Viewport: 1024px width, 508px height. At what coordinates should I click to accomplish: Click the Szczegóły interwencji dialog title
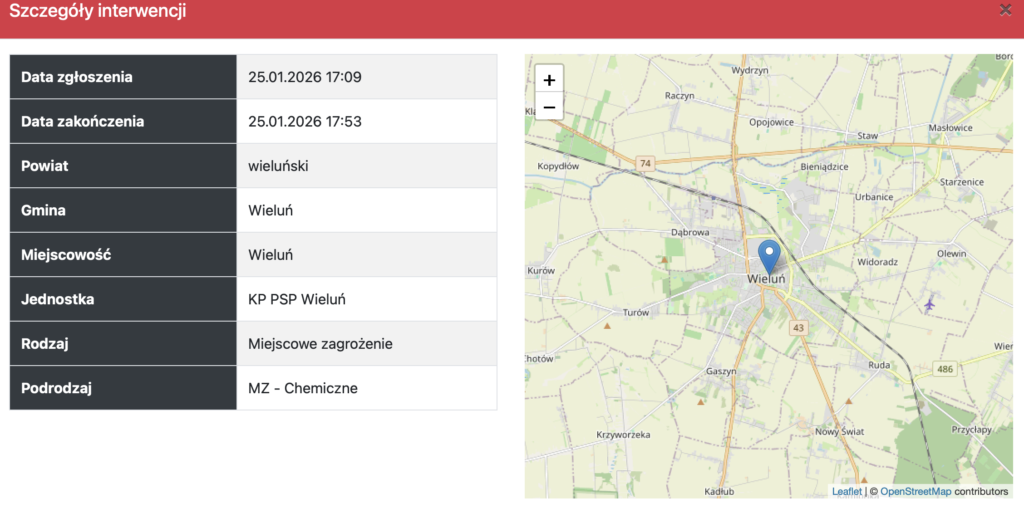click(97, 12)
